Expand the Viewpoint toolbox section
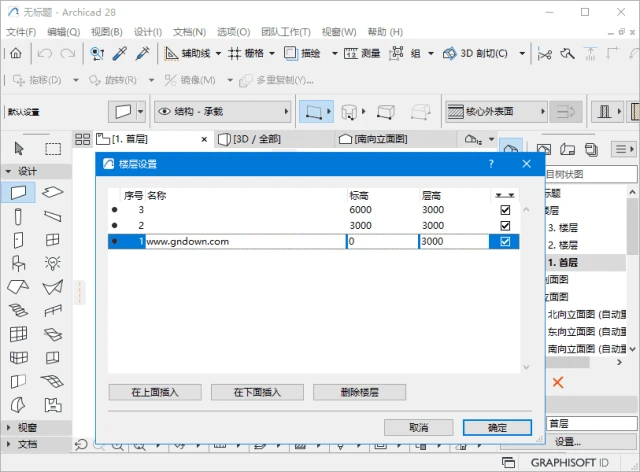Screen dimensions: 640x472 coord(8,427)
